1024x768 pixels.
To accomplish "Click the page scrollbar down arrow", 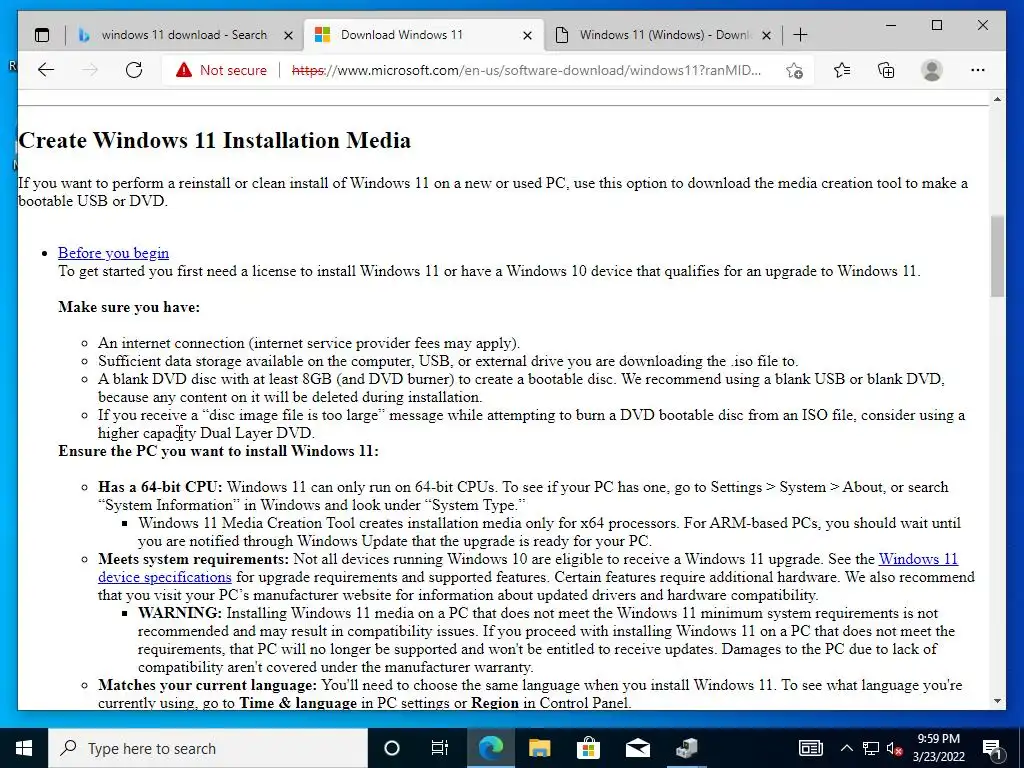I will 997,701.
